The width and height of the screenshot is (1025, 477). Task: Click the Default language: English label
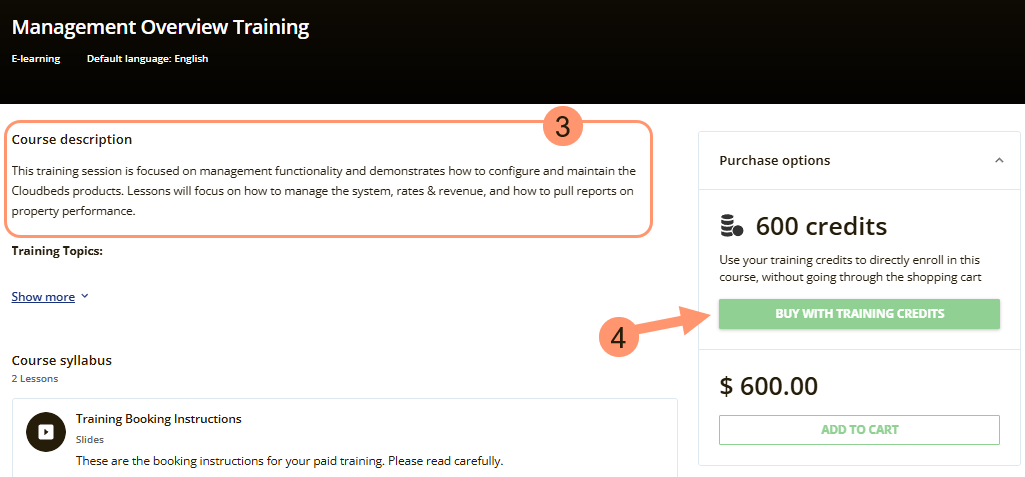pyautogui.click(x=147, y=59)
